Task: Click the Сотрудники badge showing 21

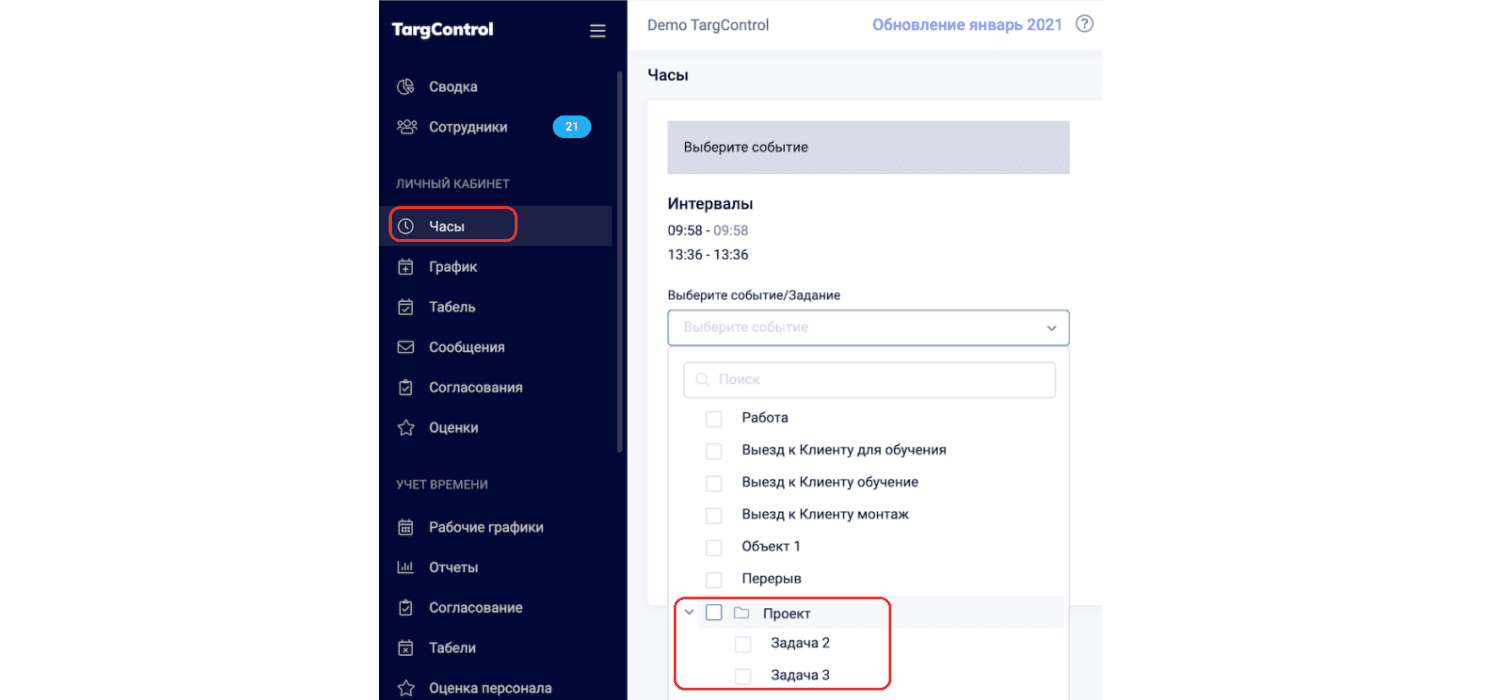Action: [572, 127]
